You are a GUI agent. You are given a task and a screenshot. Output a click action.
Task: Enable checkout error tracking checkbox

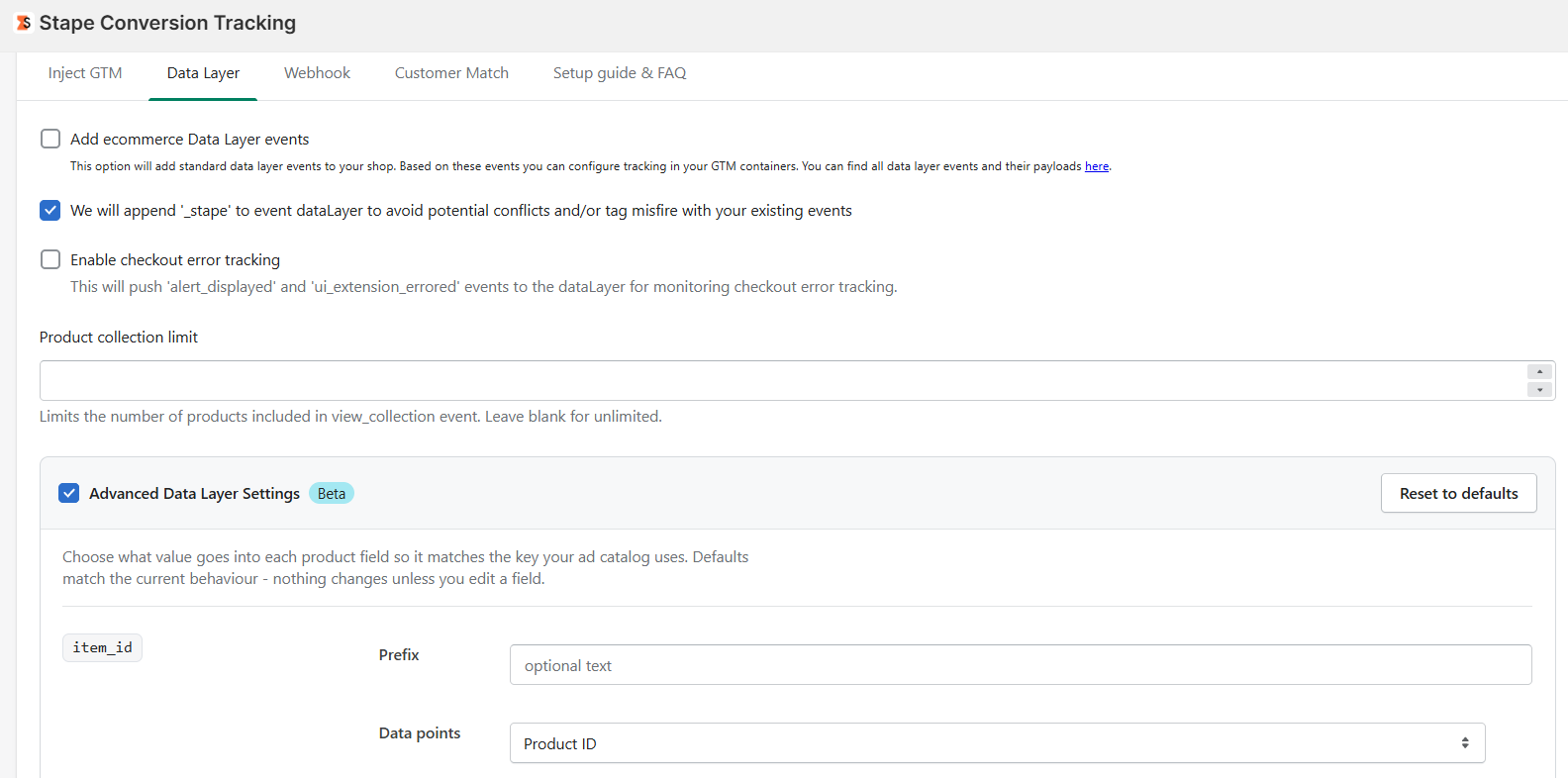point(50,259)
